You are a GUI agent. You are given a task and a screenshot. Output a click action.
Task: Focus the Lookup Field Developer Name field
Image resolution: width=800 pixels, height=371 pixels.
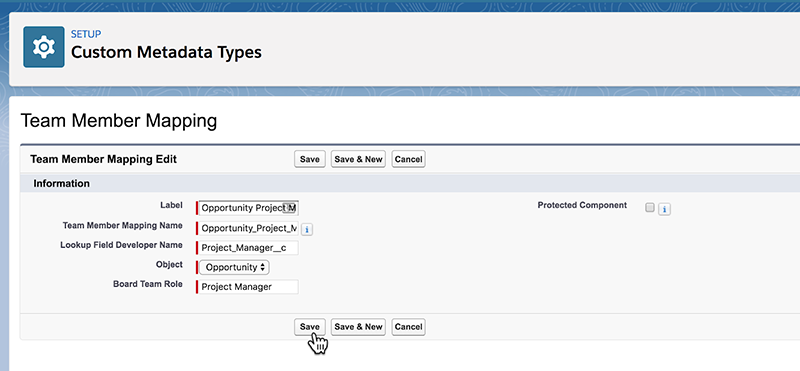tap(248, 248)
